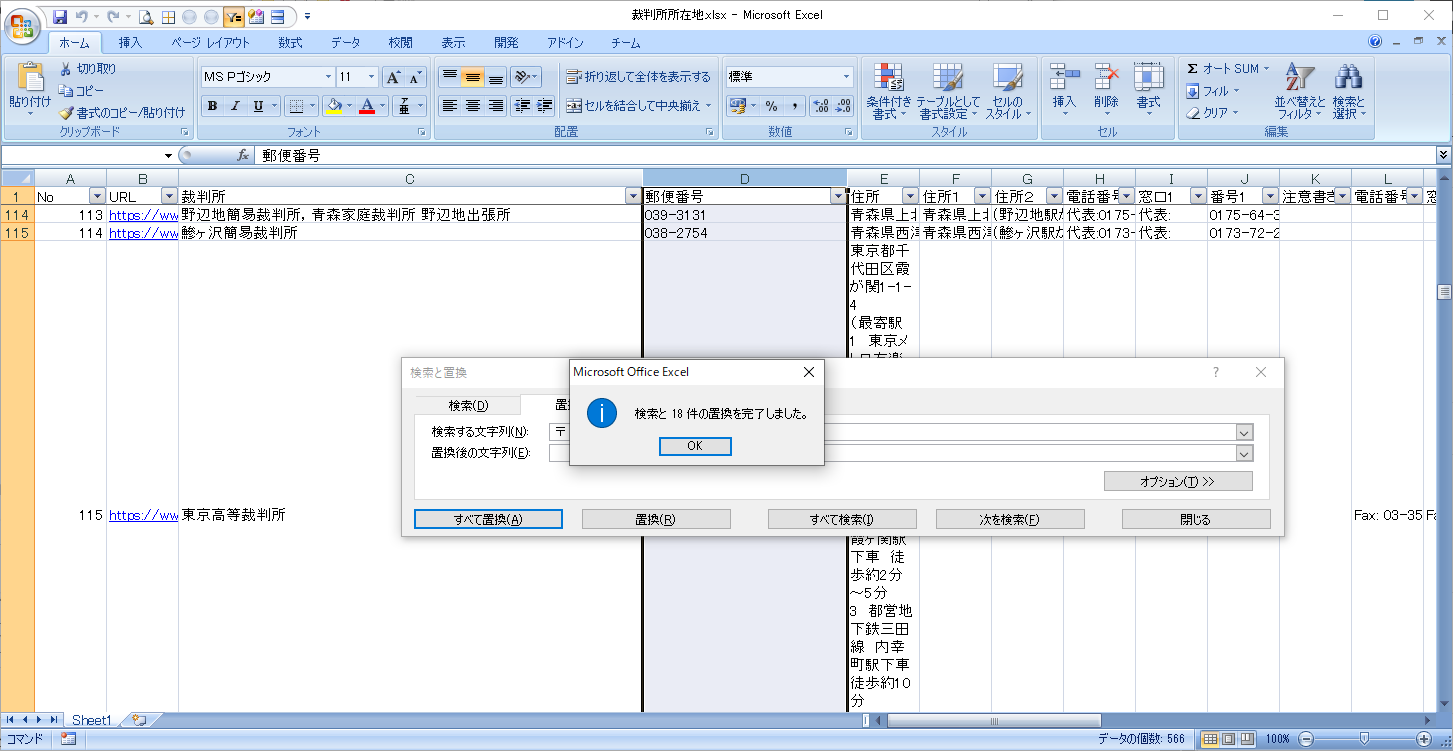The height and width of the screenshot is (751, 1453).
Task: Open cell styles (セルのスタイル)
Action: [1008, 90]
